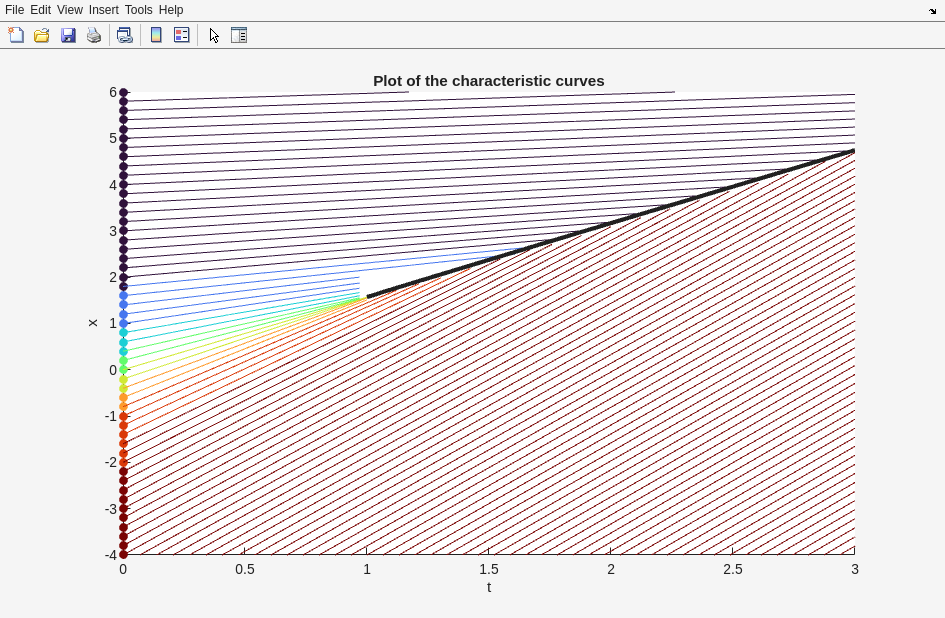Expand the Tools menu

click(139, 10)
